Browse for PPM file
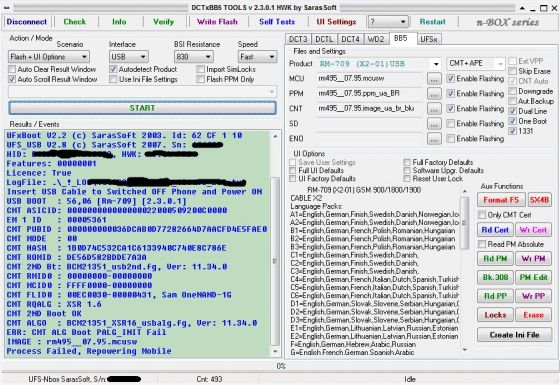 [434, 94]
